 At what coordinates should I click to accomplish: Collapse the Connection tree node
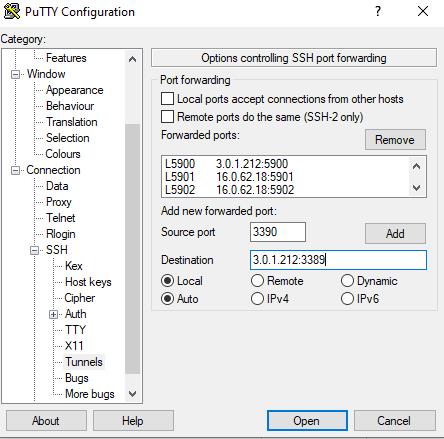[x=15, y=170]
